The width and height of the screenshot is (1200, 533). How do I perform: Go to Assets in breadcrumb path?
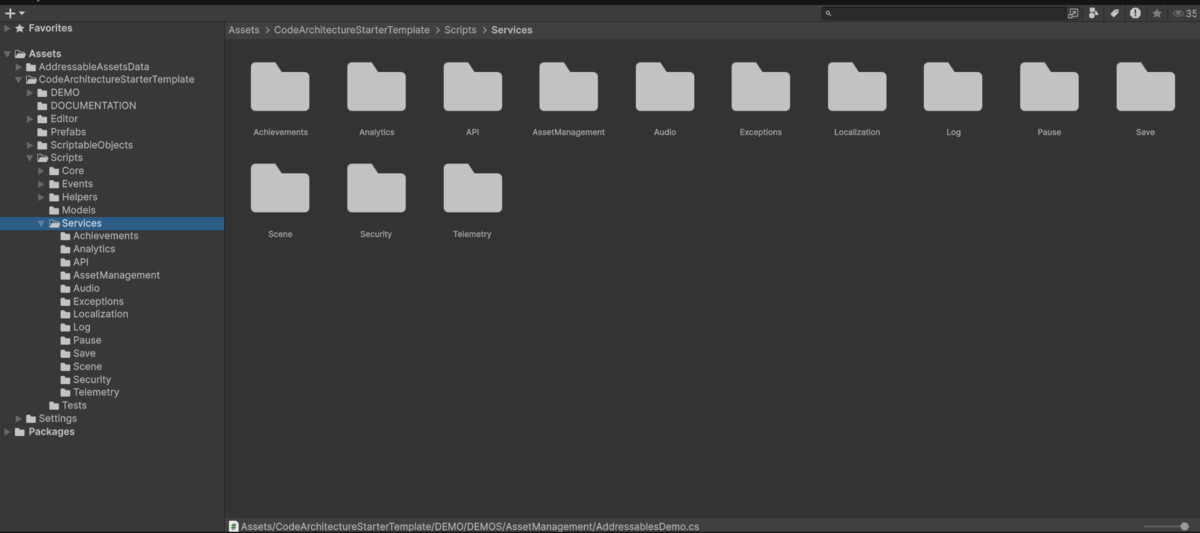click(244, 30)
